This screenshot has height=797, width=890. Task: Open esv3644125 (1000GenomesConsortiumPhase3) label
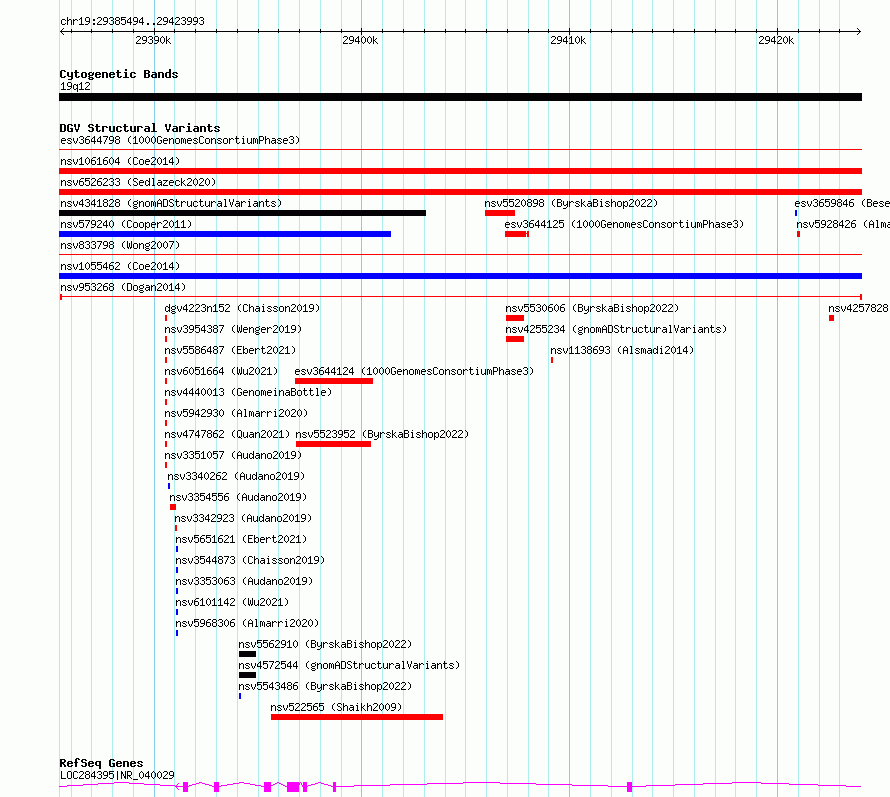click(x=624, y=224)
